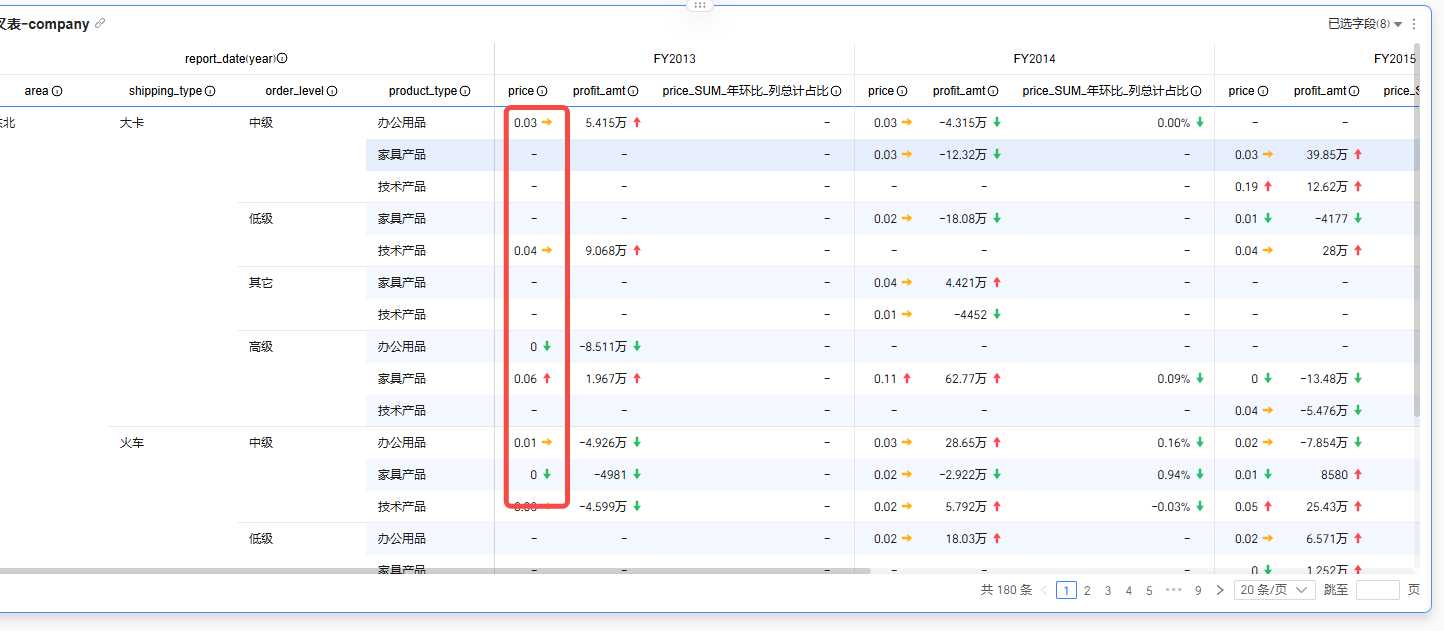Click the drag handle at the top center
The height and width of the screenshot is (631, 1444).
[x=699, y=5]
